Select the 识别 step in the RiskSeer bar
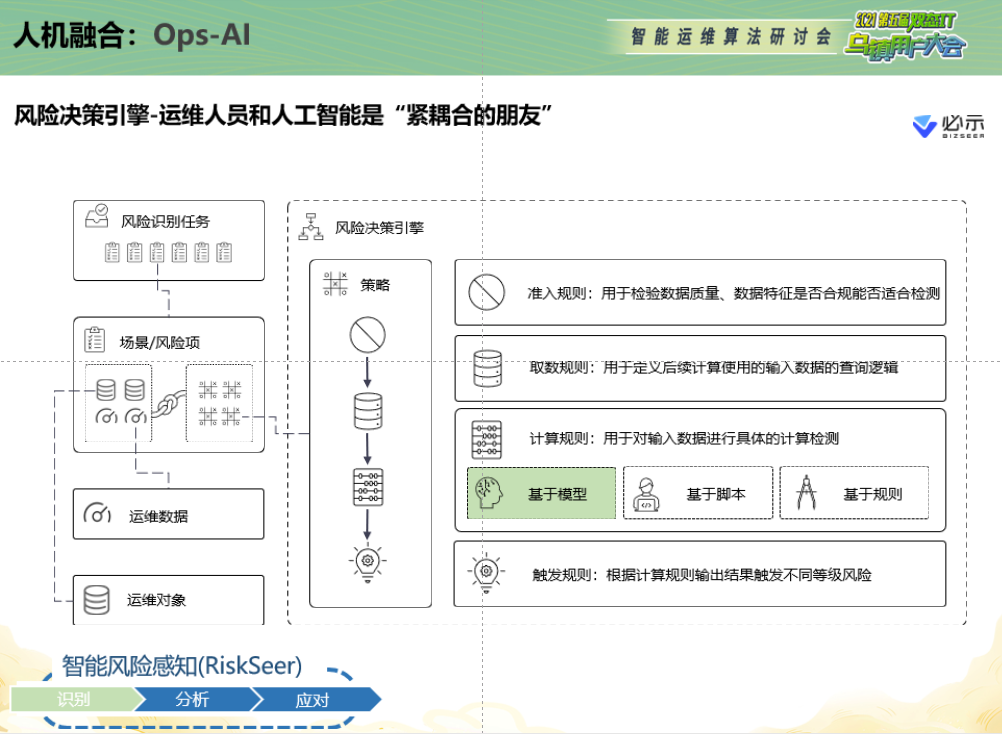The width and height of the screenshot is (1002, 734). [x=74, y=699]
